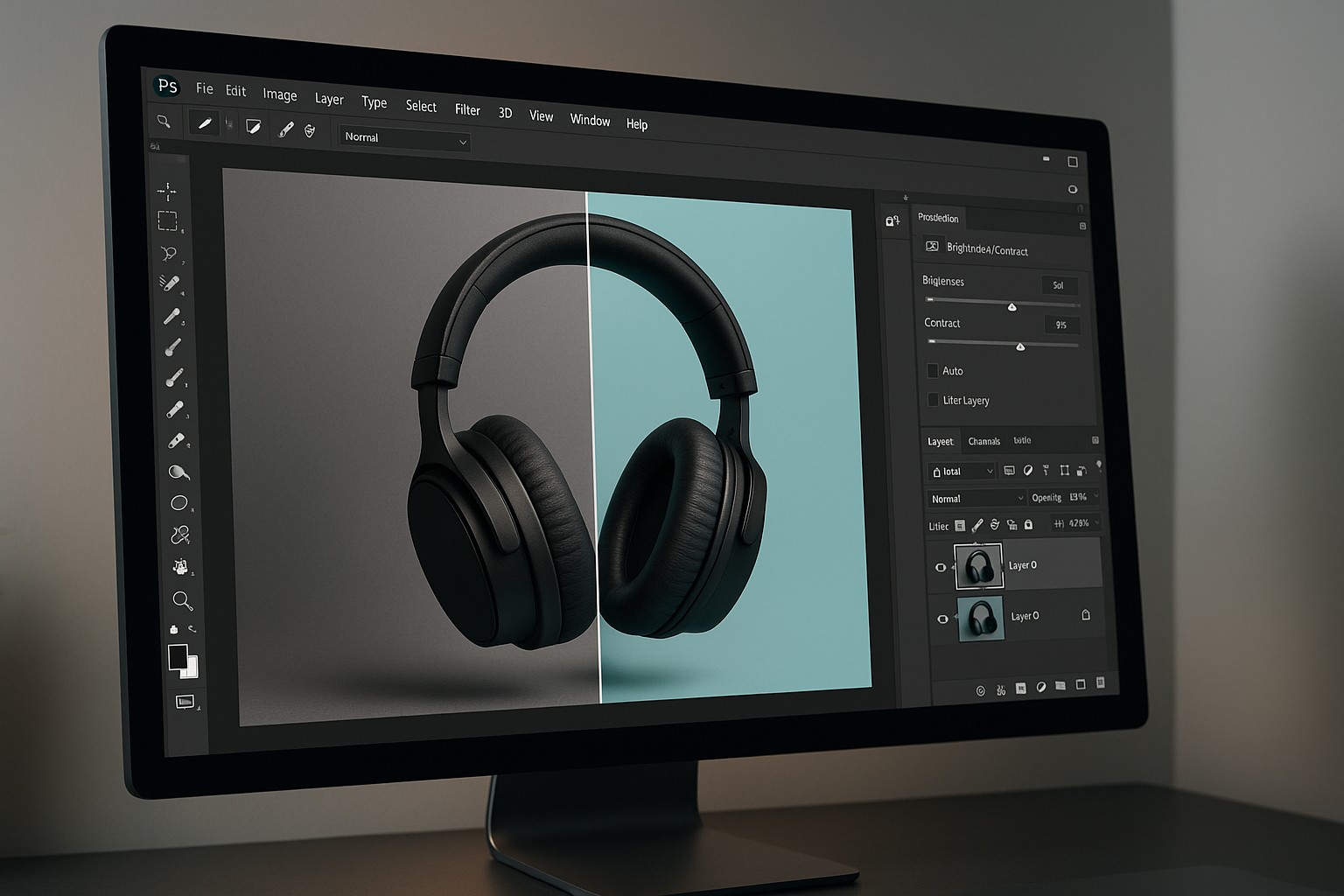The image size is (1344, 896).
Task: Select the Rectangular Marquee tool
Action: (167, 220)
